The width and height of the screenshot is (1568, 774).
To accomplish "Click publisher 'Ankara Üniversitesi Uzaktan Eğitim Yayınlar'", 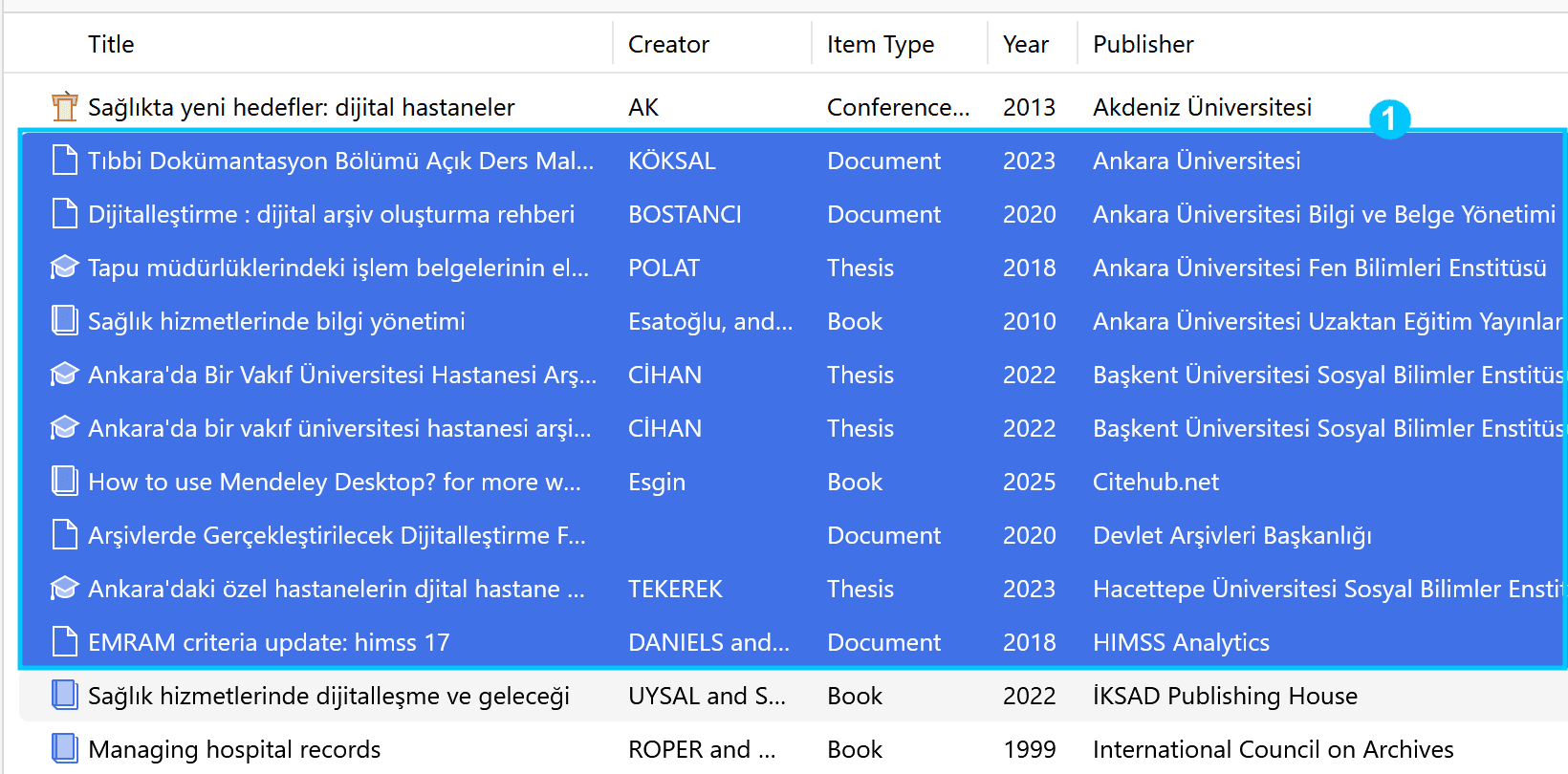I will pos(1328,321).
